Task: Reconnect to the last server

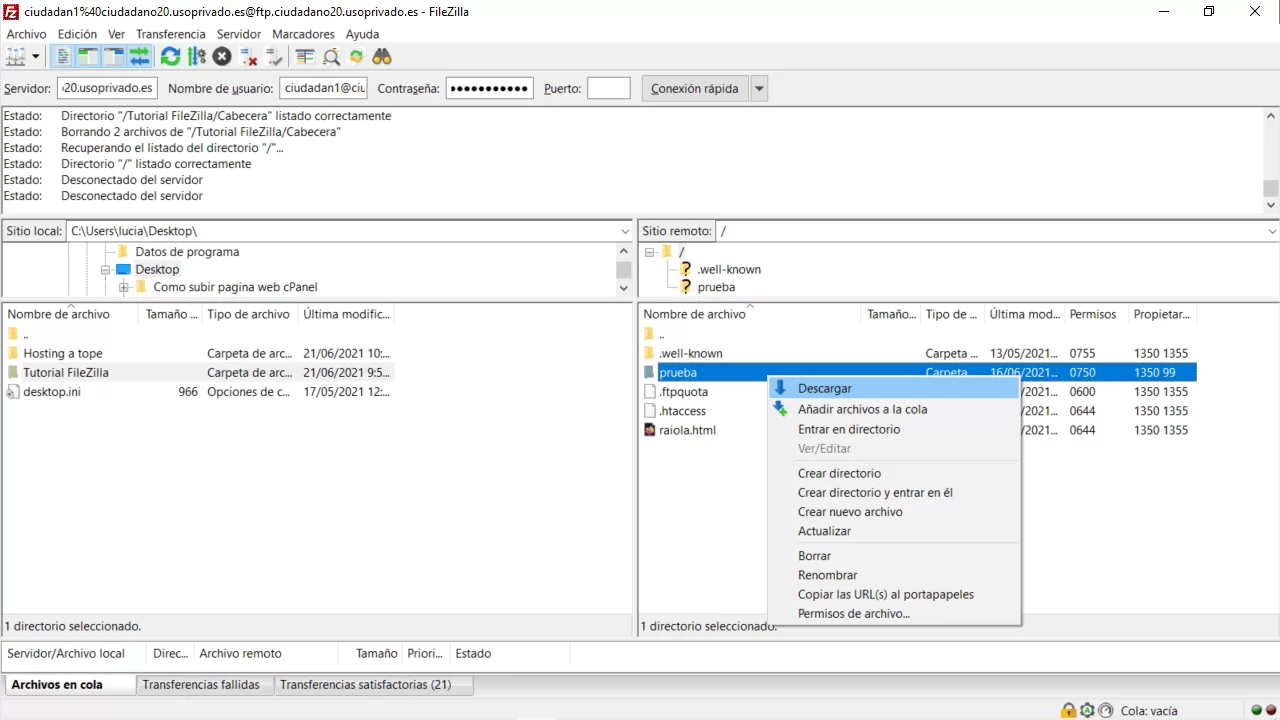Action: click(273, 57)
